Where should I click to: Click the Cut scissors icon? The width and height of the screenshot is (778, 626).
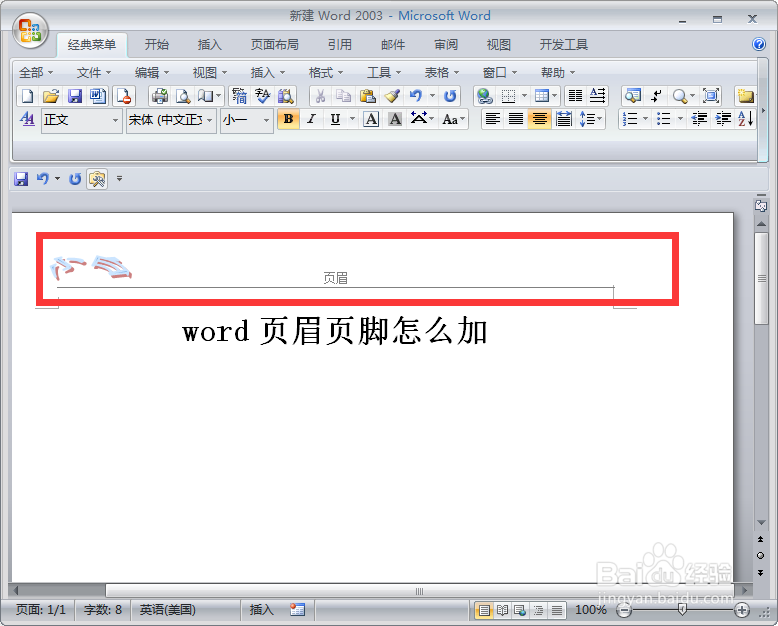tap(320, 96)
